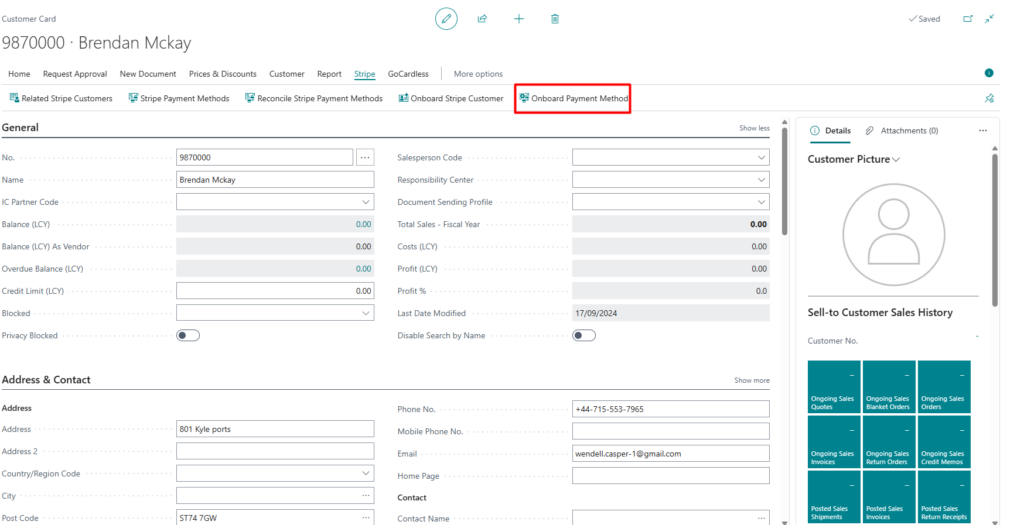Click the Name input field
1024x525 pixels.
click(275, 180)
